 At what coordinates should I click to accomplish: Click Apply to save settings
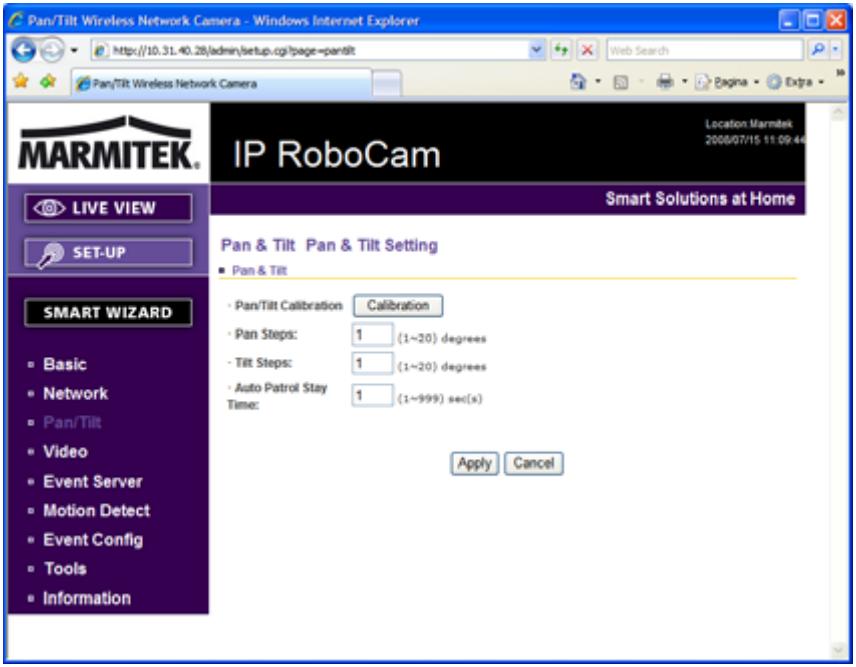474,463
